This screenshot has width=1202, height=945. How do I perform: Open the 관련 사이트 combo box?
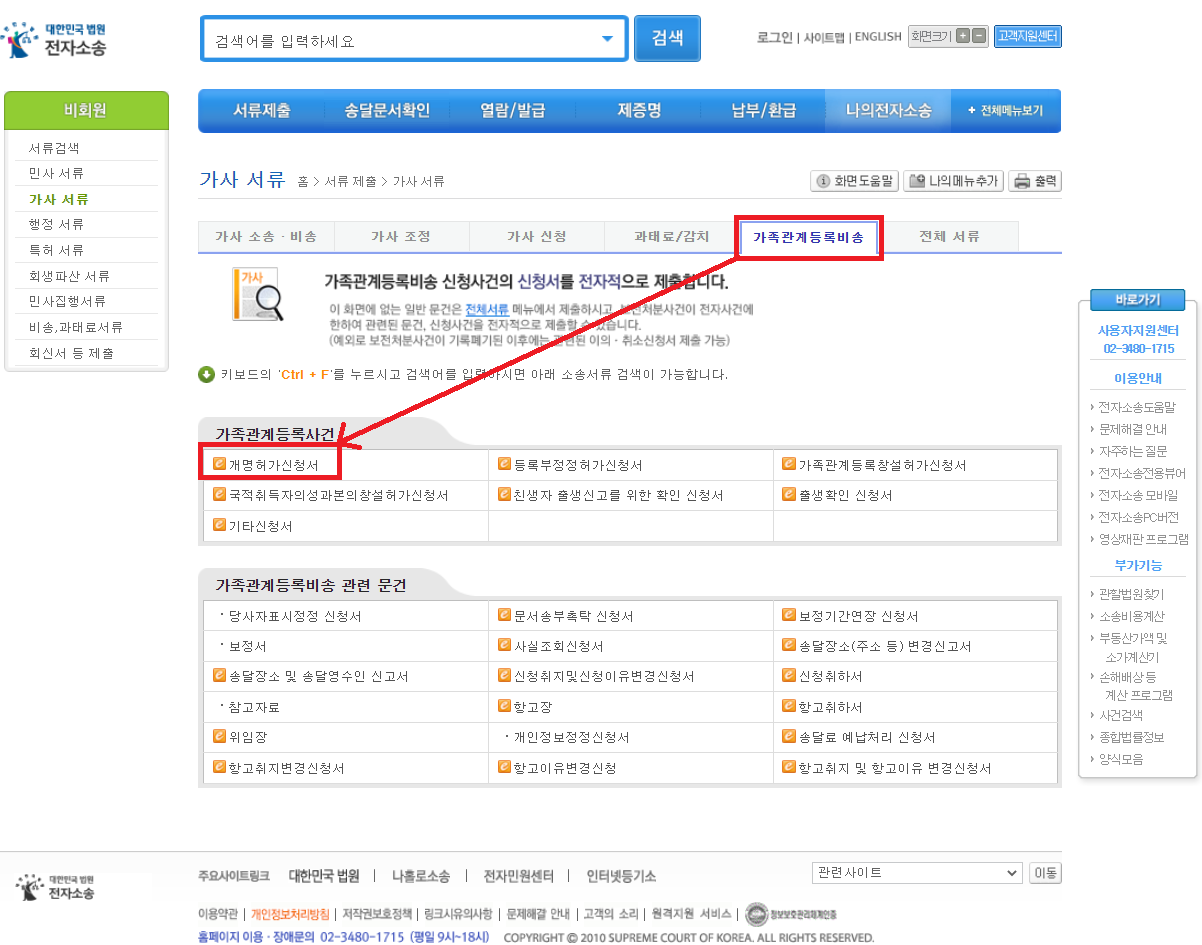[915, 872]
